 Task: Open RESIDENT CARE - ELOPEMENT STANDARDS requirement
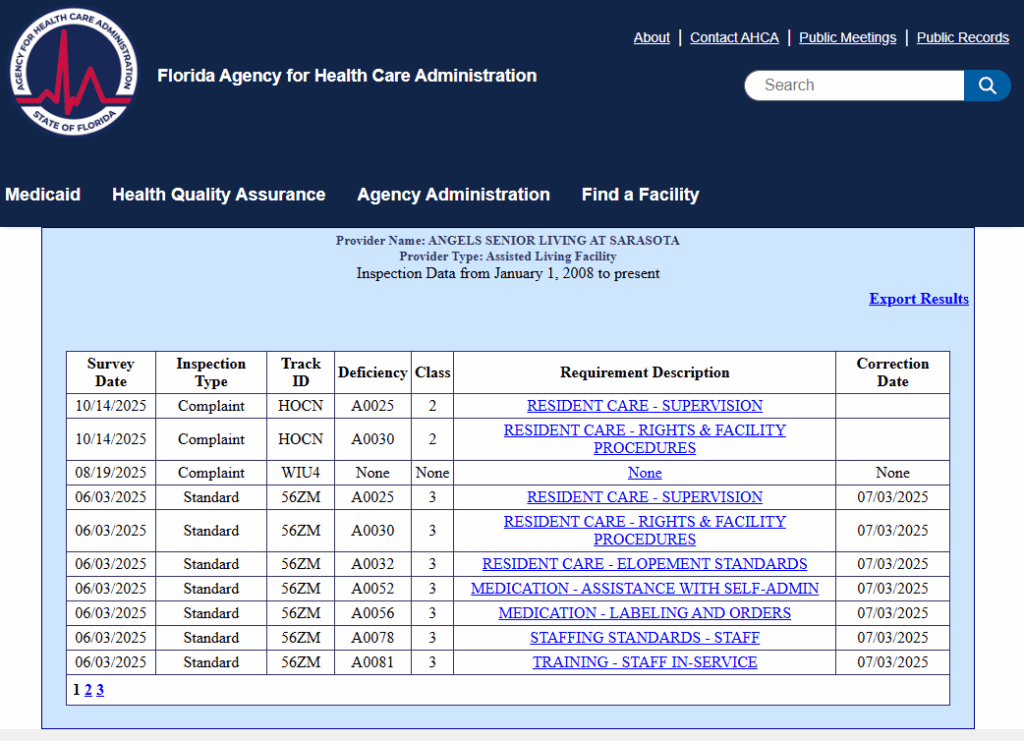pos(644,564)
